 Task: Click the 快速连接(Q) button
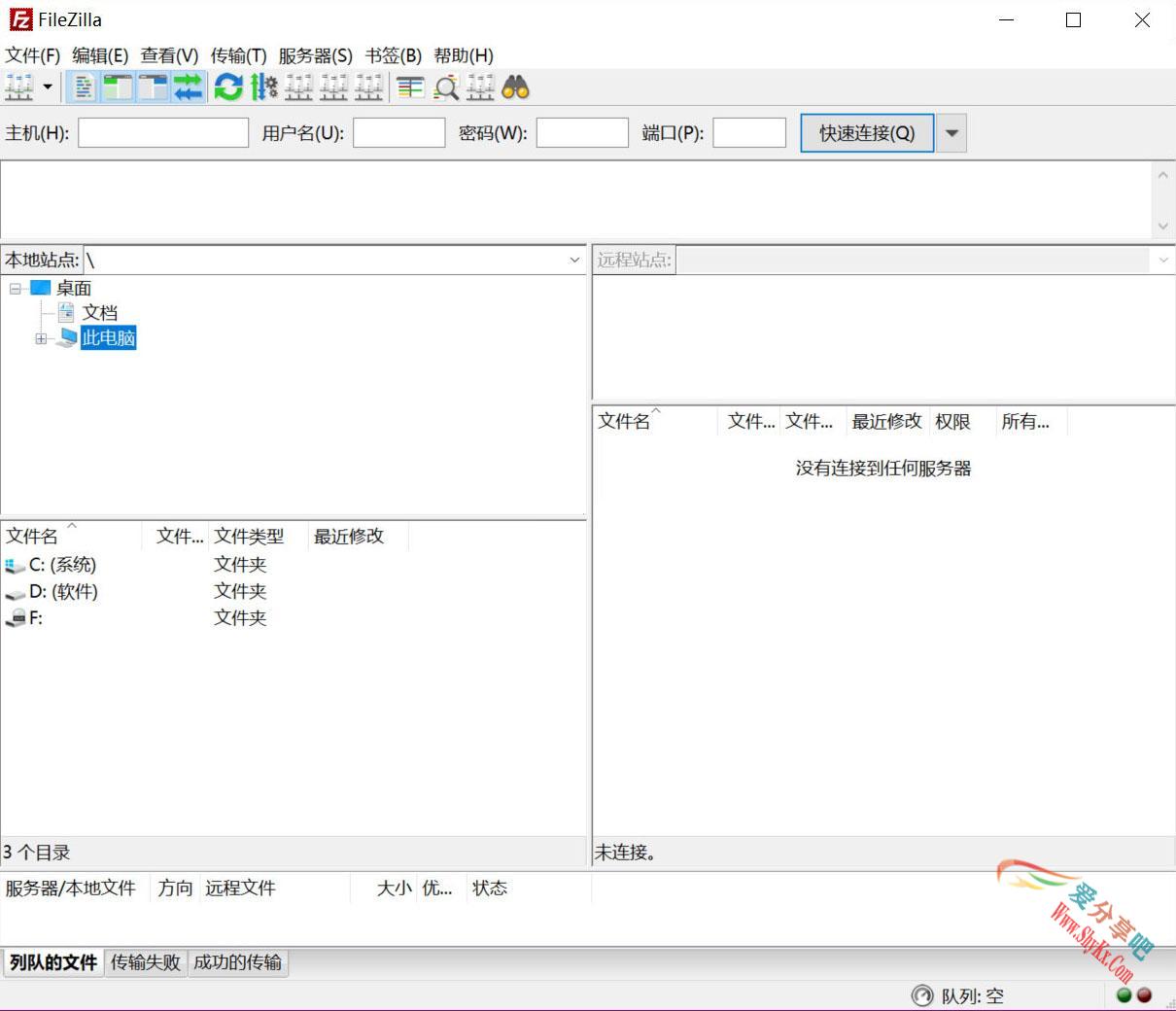point(866,133)
